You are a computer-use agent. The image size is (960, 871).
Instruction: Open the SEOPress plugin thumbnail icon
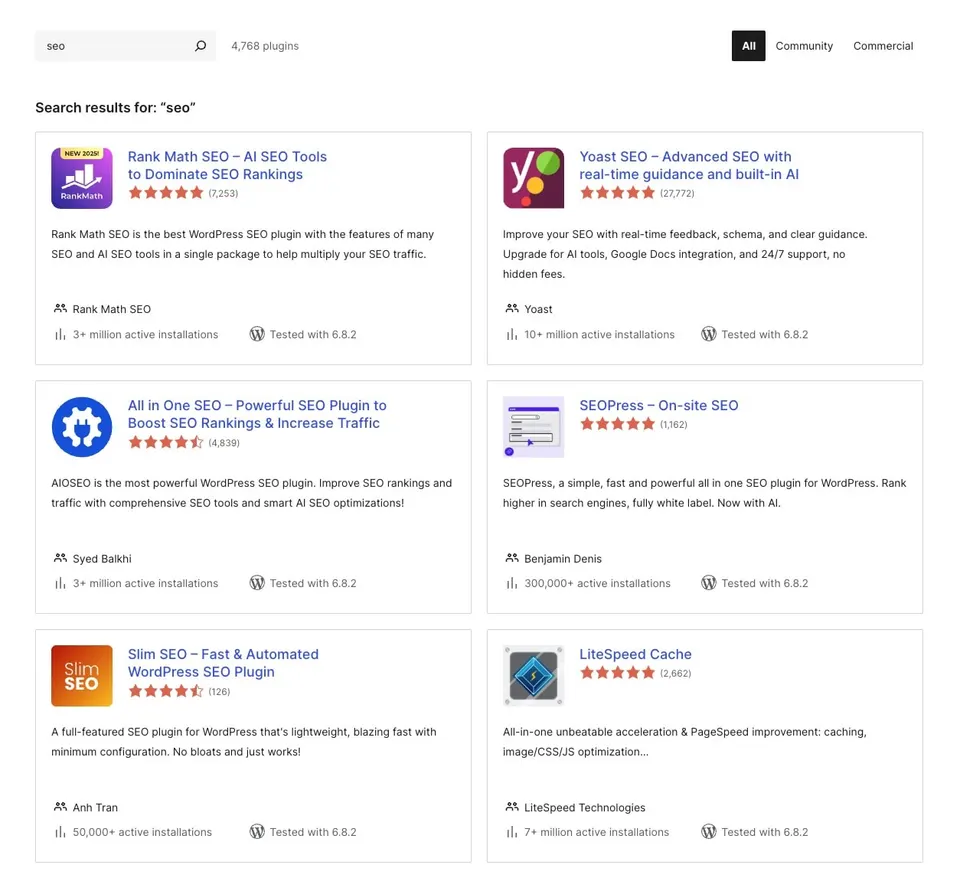(533, 427)
